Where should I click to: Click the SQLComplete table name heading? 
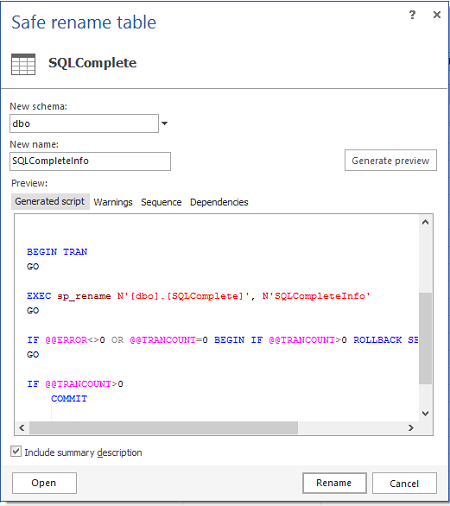pos(92,63)
